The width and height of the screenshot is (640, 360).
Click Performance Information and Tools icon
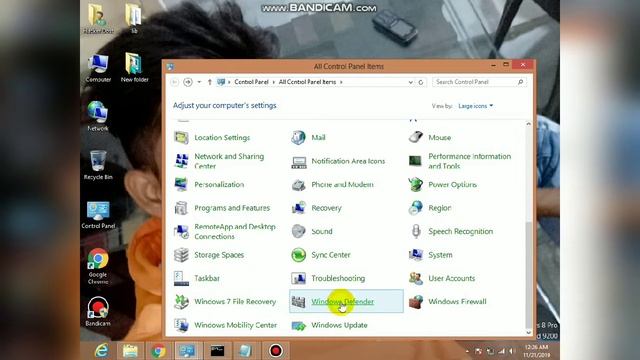pos(416,161)
